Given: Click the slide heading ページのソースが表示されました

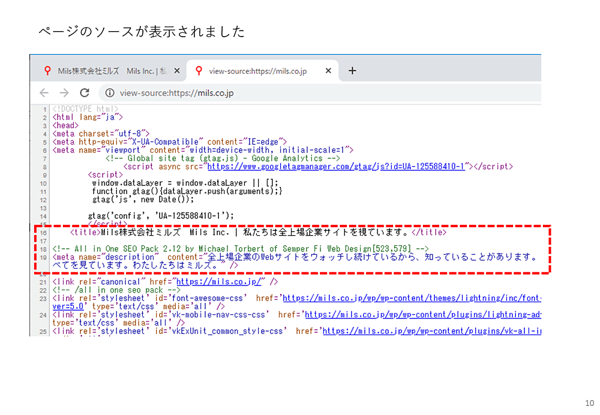Looking at the screenshot, I should click(141, 31).
